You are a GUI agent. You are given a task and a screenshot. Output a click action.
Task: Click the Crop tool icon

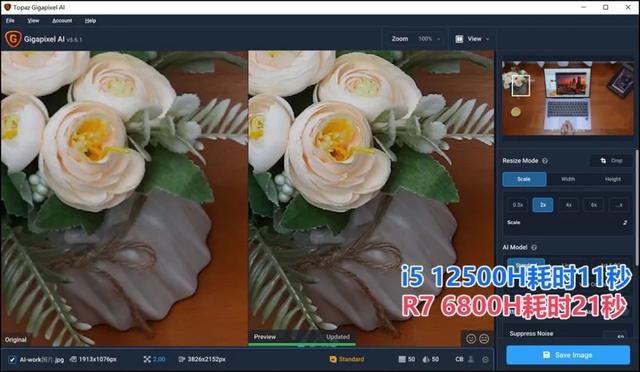(603, 161)
